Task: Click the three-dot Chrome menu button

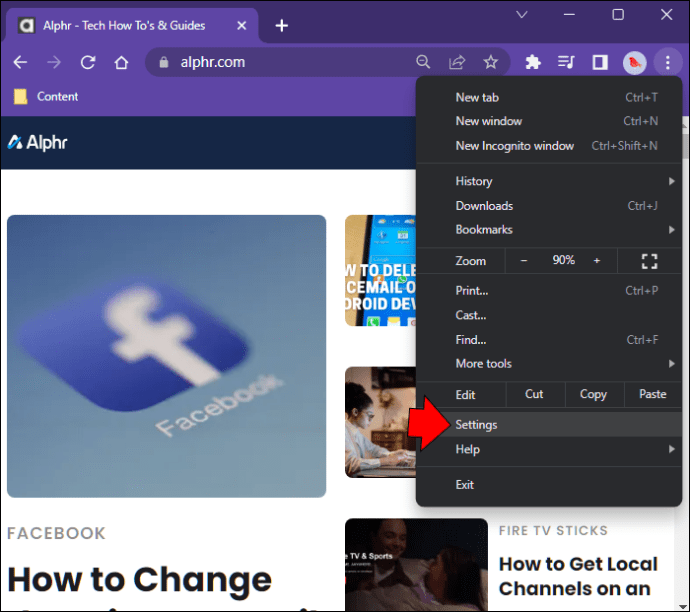Action: click(x=668, y=62)
